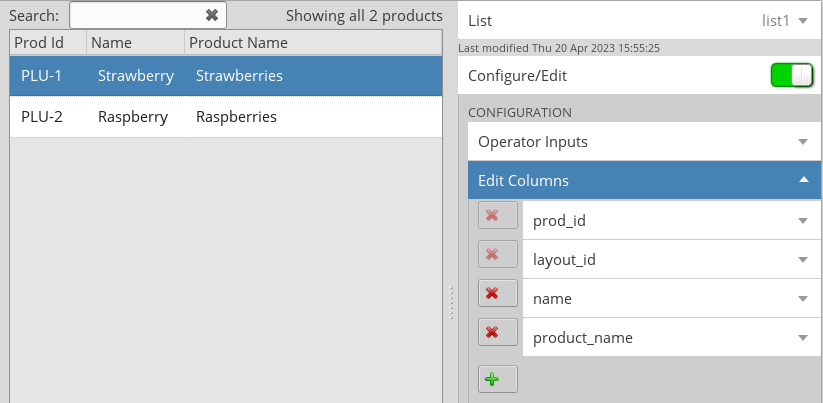This screenshot has height=403, width=823.
Task: Delete the product_name column using the red X
Action: (x=498, y=332)
